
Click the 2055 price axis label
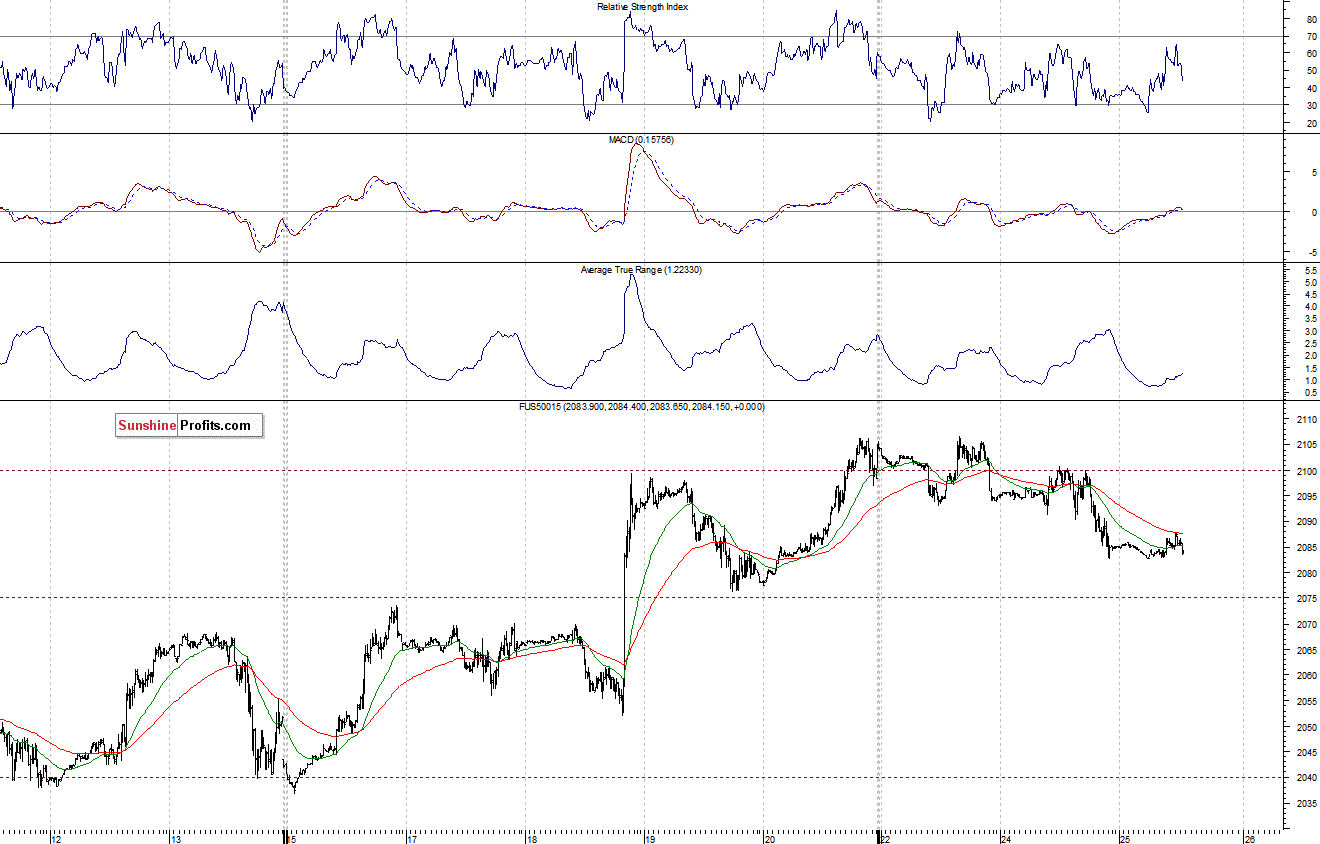(1307, 702)
